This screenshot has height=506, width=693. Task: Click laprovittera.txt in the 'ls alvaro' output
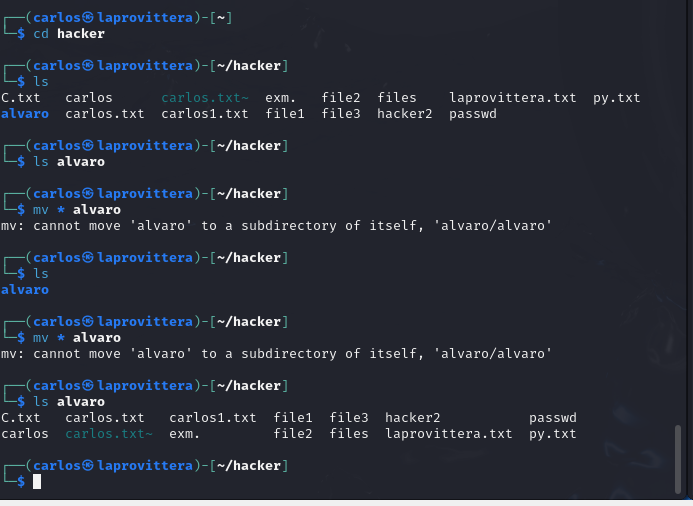tap(449, 434)
